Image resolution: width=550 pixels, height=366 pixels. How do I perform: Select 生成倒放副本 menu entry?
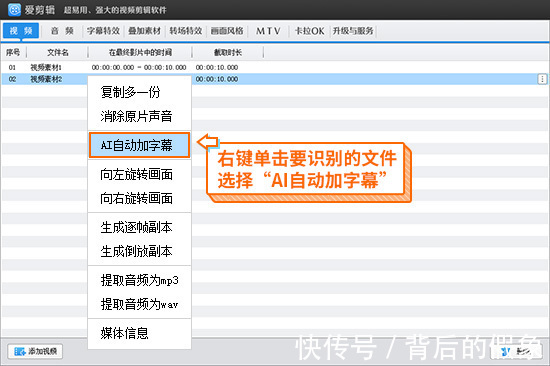(139, 251)
